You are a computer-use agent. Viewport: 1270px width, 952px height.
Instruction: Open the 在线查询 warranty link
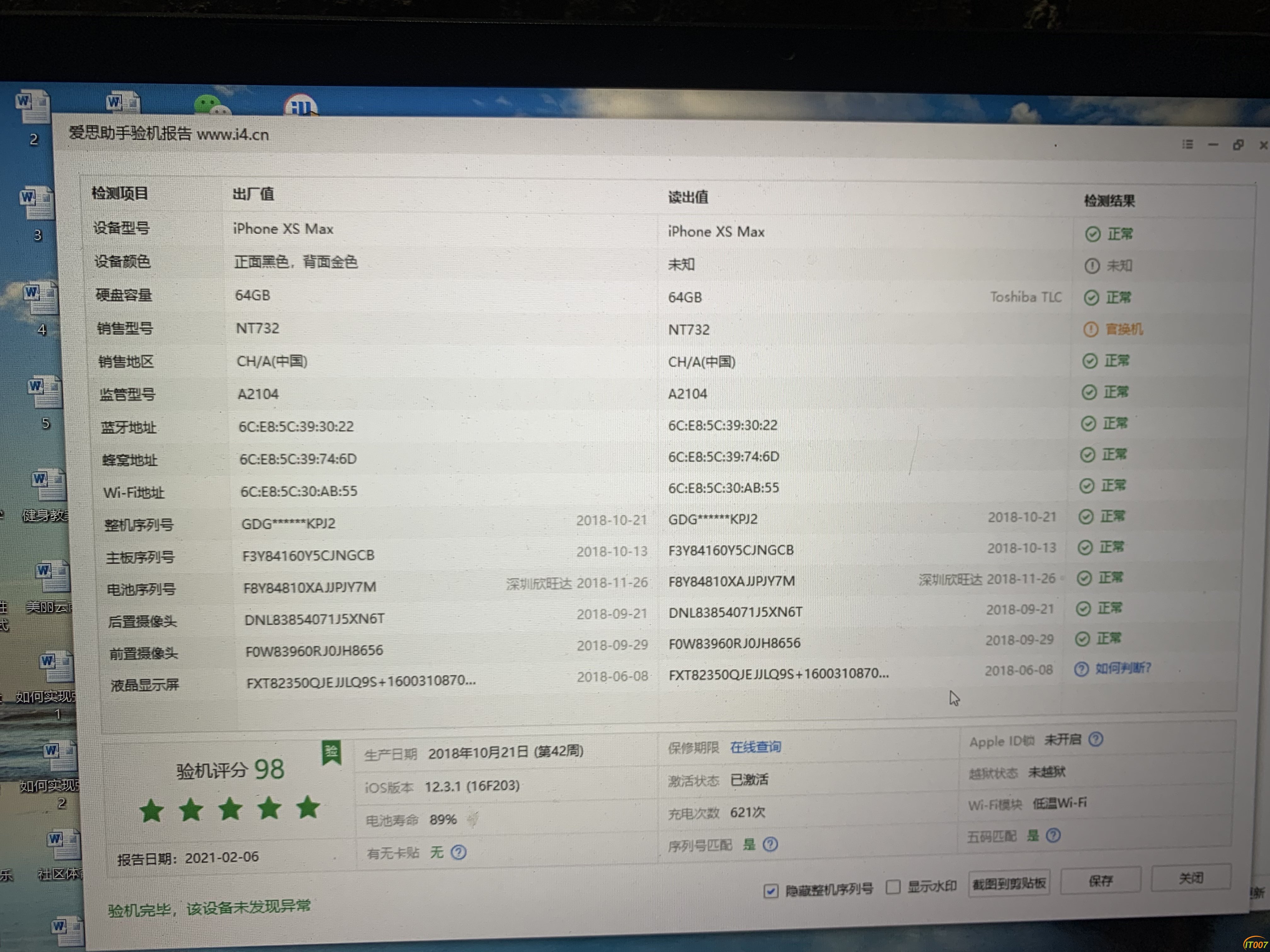pos(755,747)
